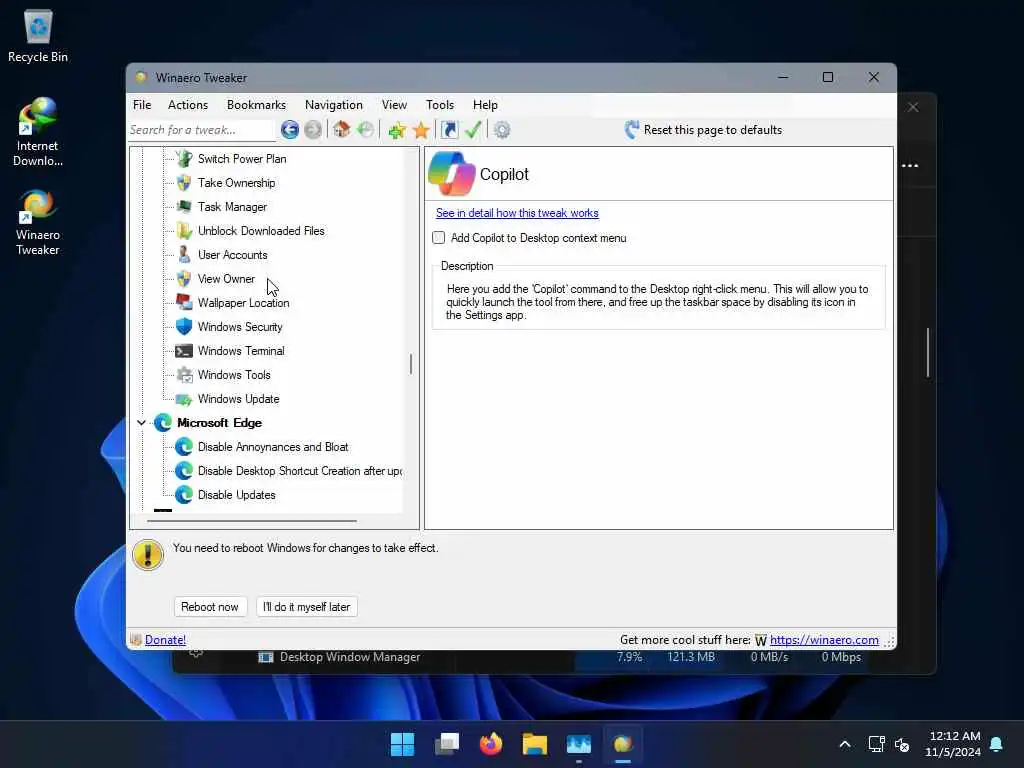Click the muted volume icon in system tray
Screen dimensions: 1024x768
coord(903,744)
